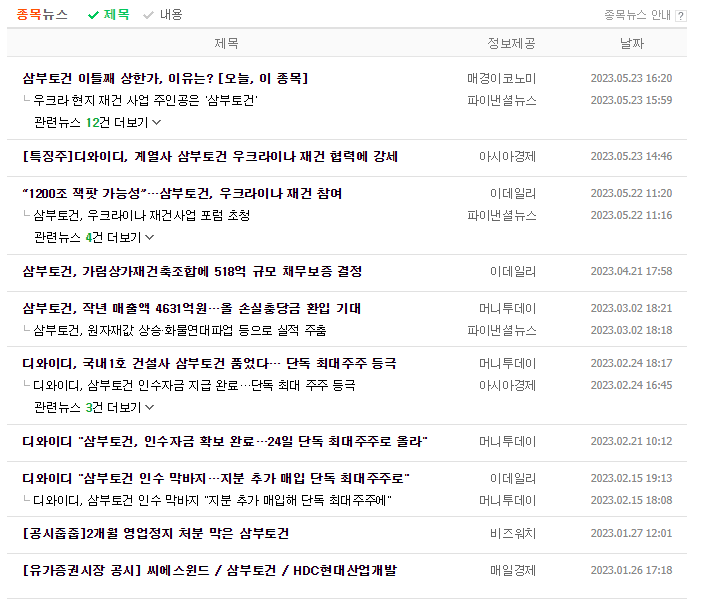
Task: Click the 종목뉴스 안내 text
Action: click(x=638, y=16)
